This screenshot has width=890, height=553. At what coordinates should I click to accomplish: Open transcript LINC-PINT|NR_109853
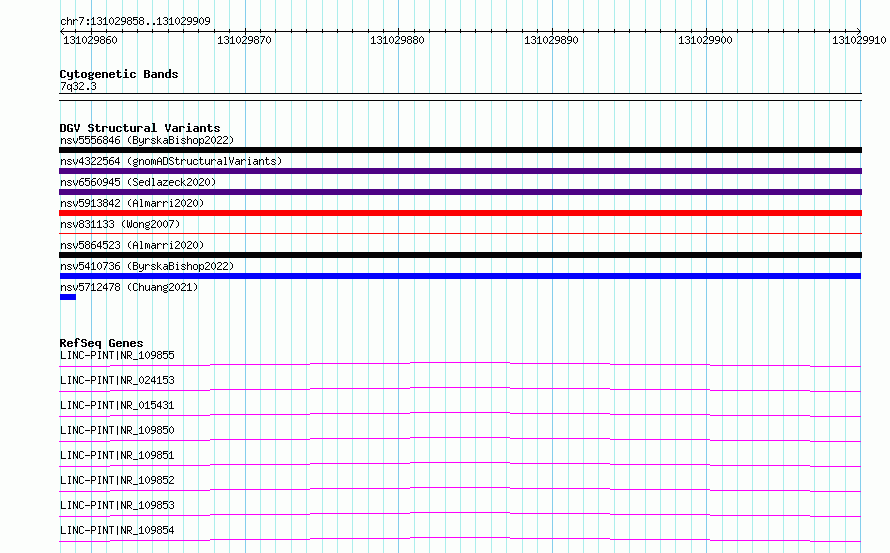117,505
